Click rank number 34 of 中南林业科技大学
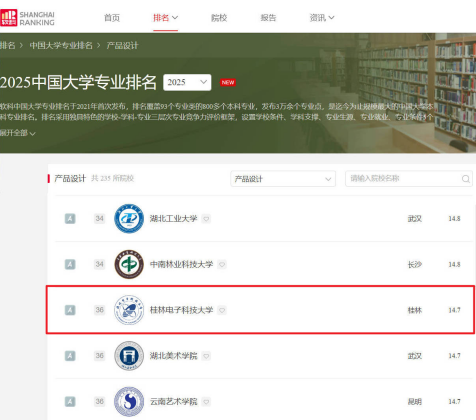The width and height of the screenshot is (476, 420). pos(99,264)
